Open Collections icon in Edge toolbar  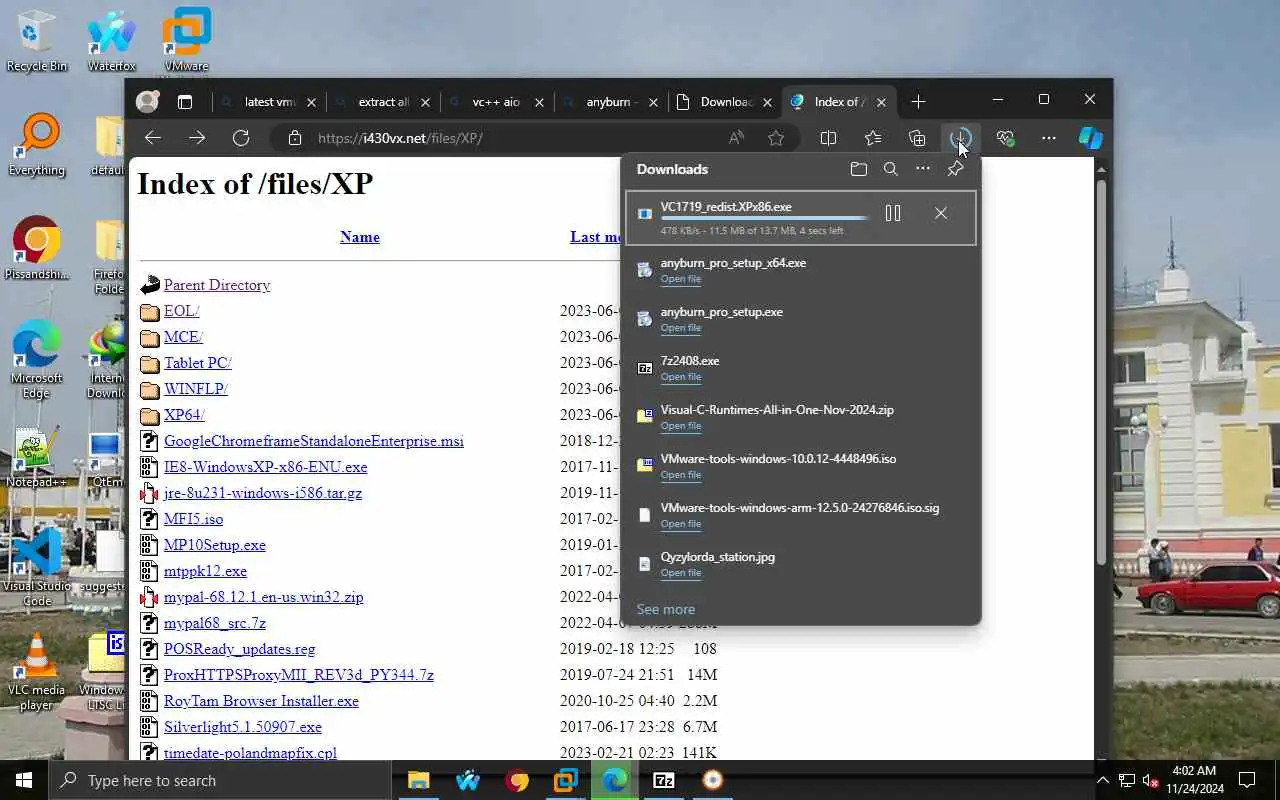[917, 138]
